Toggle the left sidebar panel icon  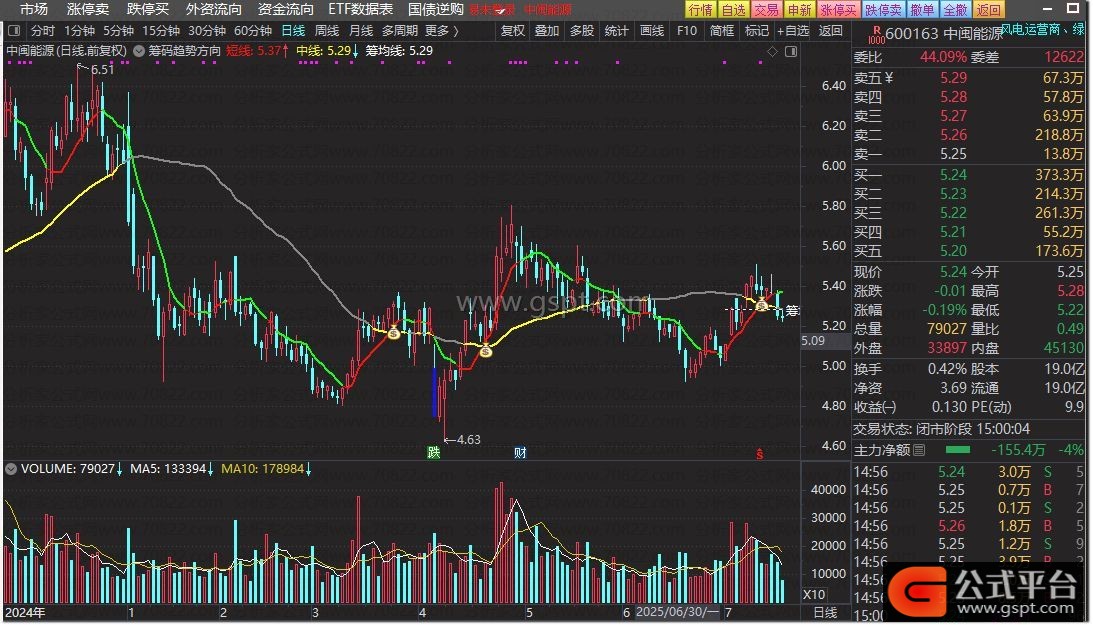(14, 31)
